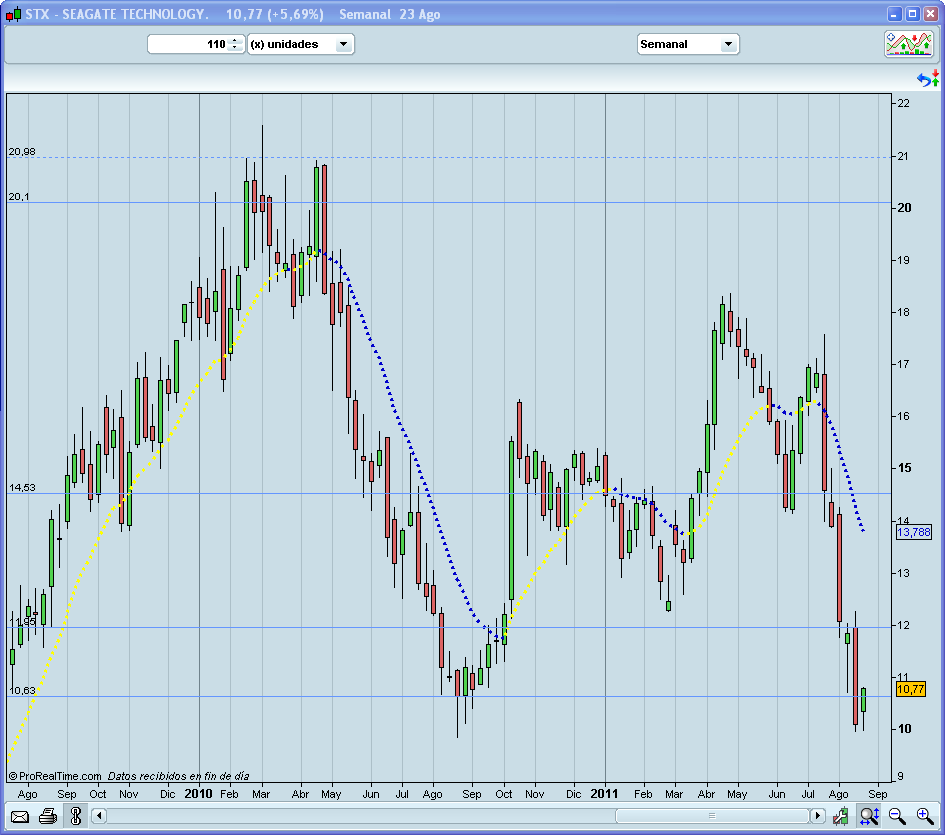Image resolution: width=945 pixels, height=835 pixels.
Task: Open the print function with the printer icon
Action: [x=47, y=815]
